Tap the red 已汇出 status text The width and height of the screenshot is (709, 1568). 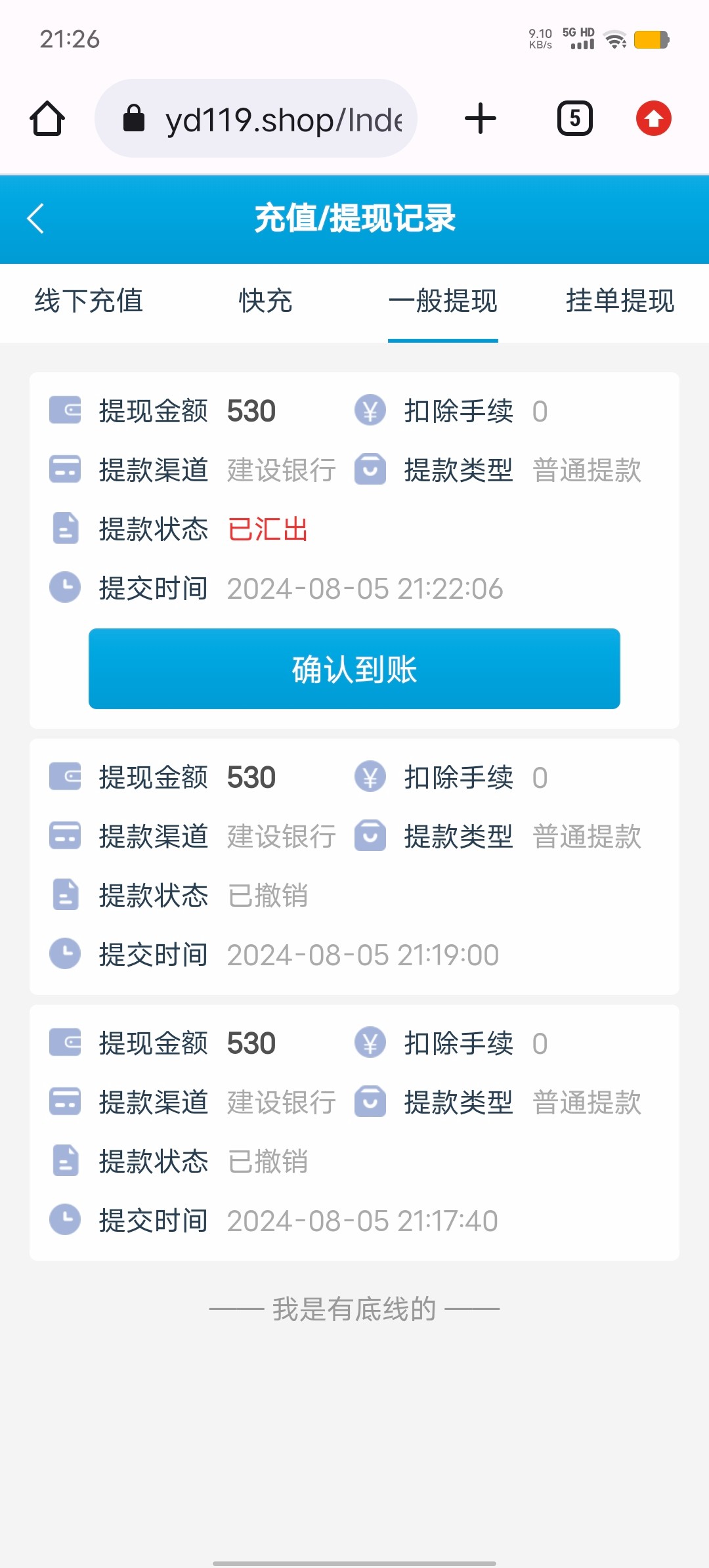tap(268, 529)
